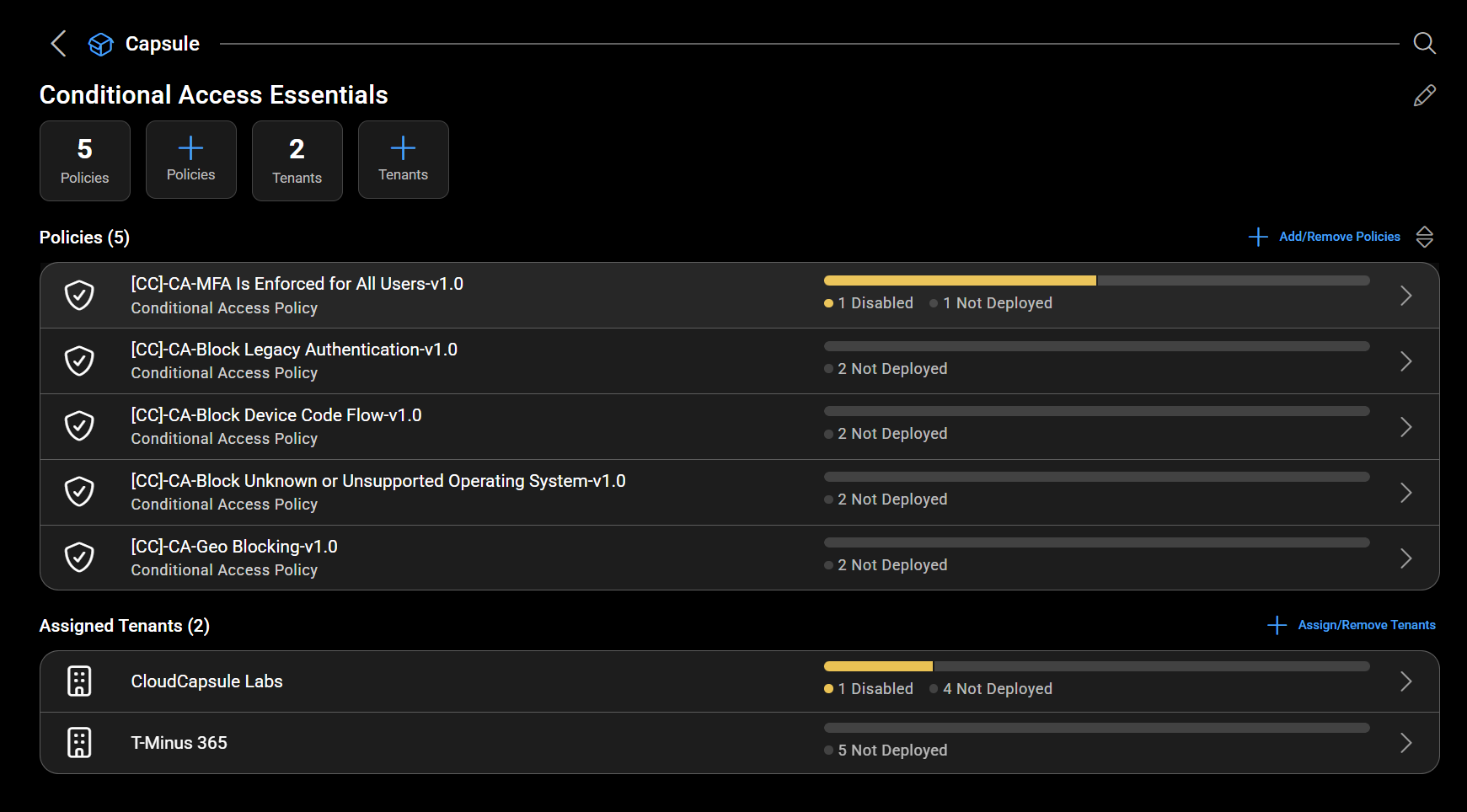Click shield icon for Geo Blocking policy
This screenshot has height=812, width=1467.
[80, 558]
